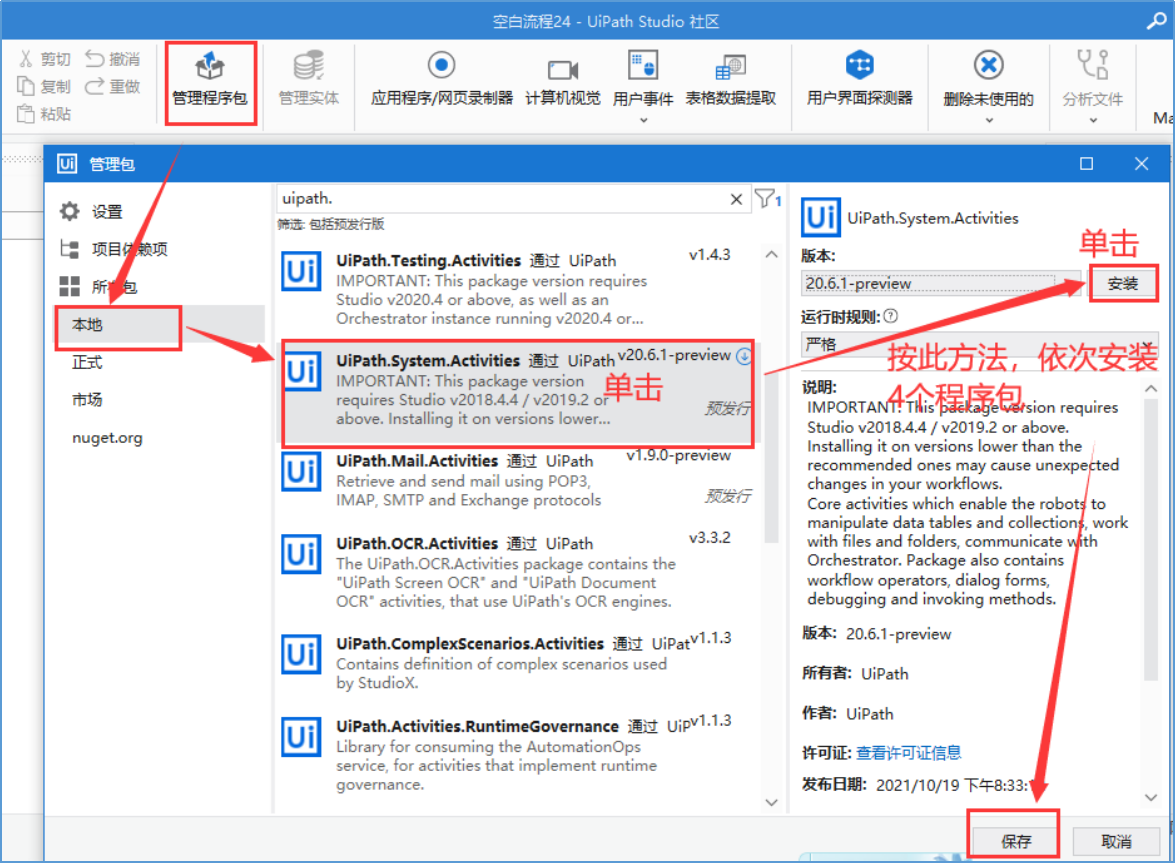Select Project Dependencies (项目依赖项) in sidebar
Screen dimensions: 1175x863
tap(114, 249)
